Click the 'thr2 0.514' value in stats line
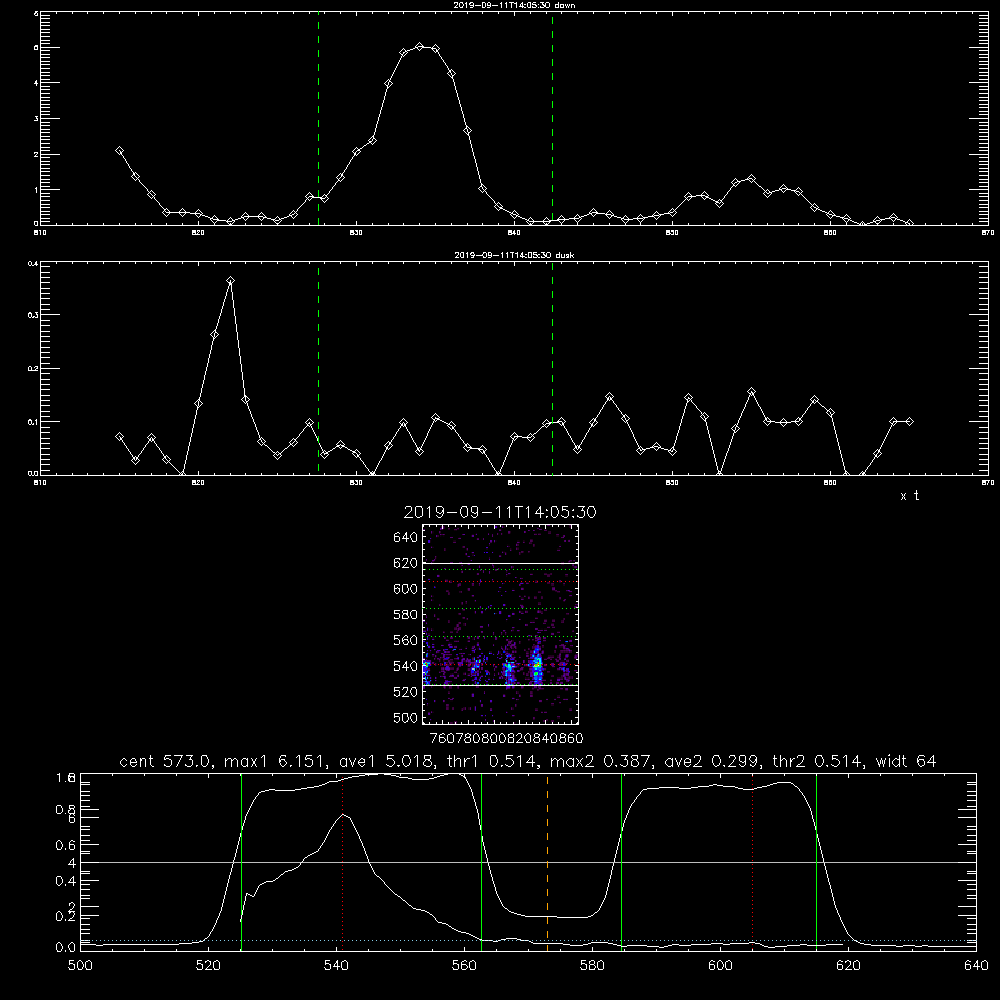 click(817, 761)
